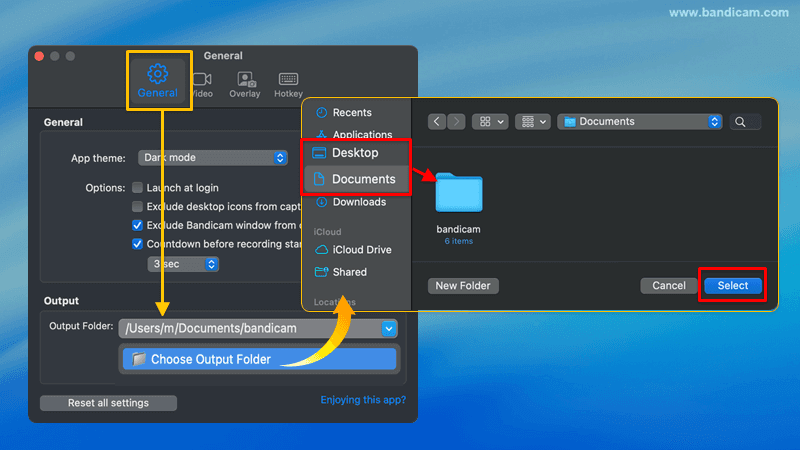
Task: Toggle Exclude desktop icons checkbox
Action: (x=137, y=206)
